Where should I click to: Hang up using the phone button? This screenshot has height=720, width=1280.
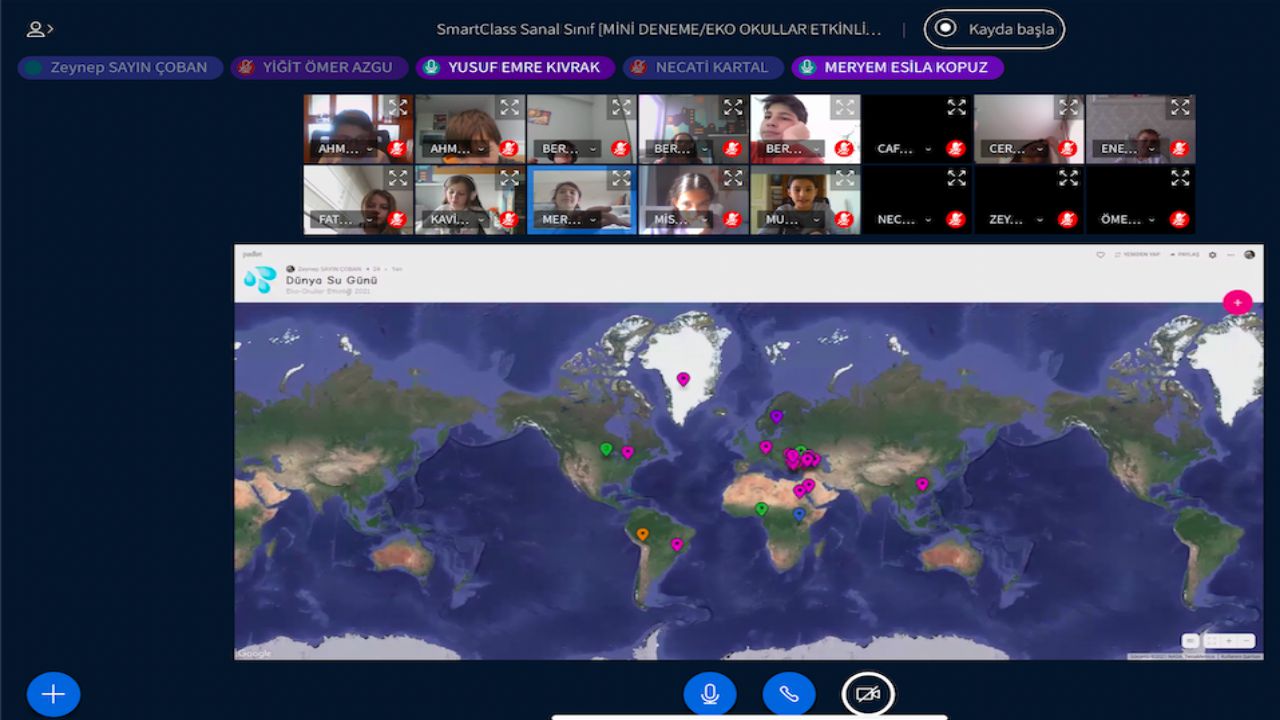[x=789, y=694]
